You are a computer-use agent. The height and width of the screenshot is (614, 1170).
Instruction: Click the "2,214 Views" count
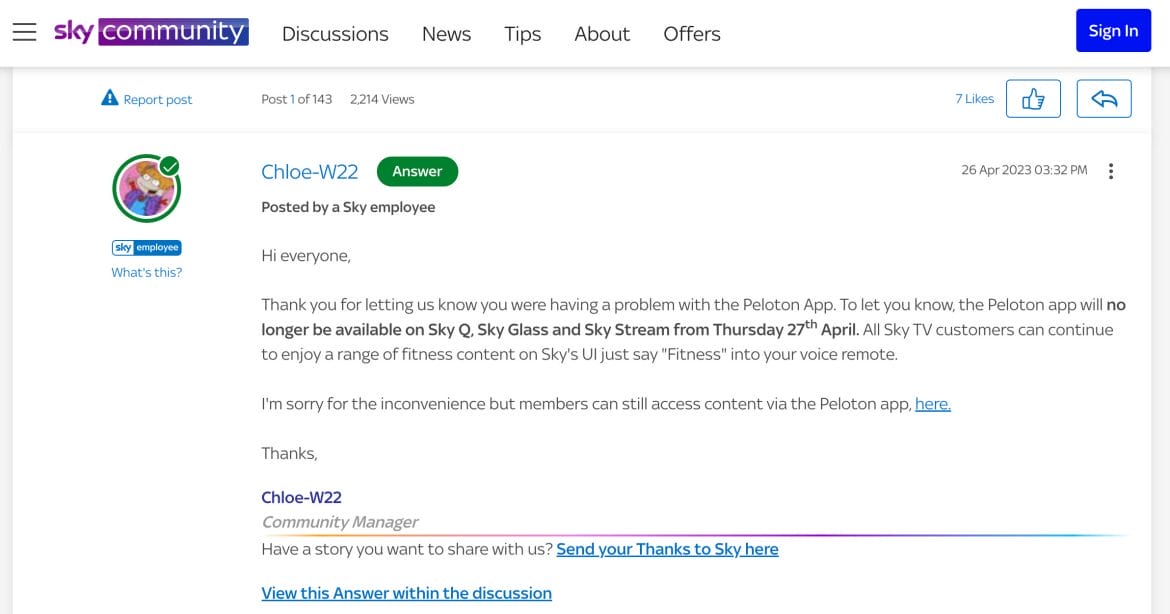point(382,99)
